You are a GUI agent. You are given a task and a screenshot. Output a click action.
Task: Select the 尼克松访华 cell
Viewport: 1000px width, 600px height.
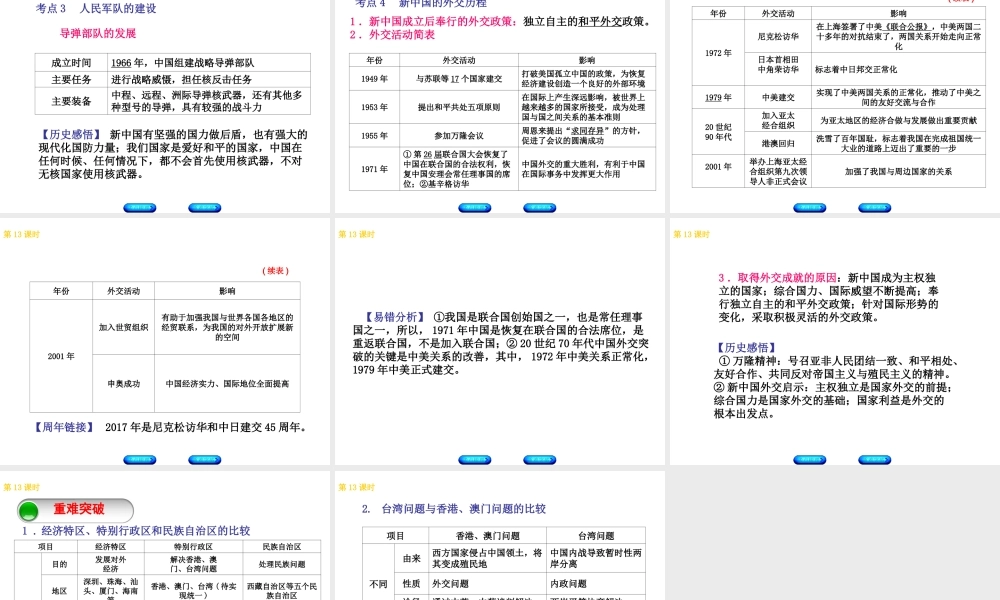[x=778, y=36]
